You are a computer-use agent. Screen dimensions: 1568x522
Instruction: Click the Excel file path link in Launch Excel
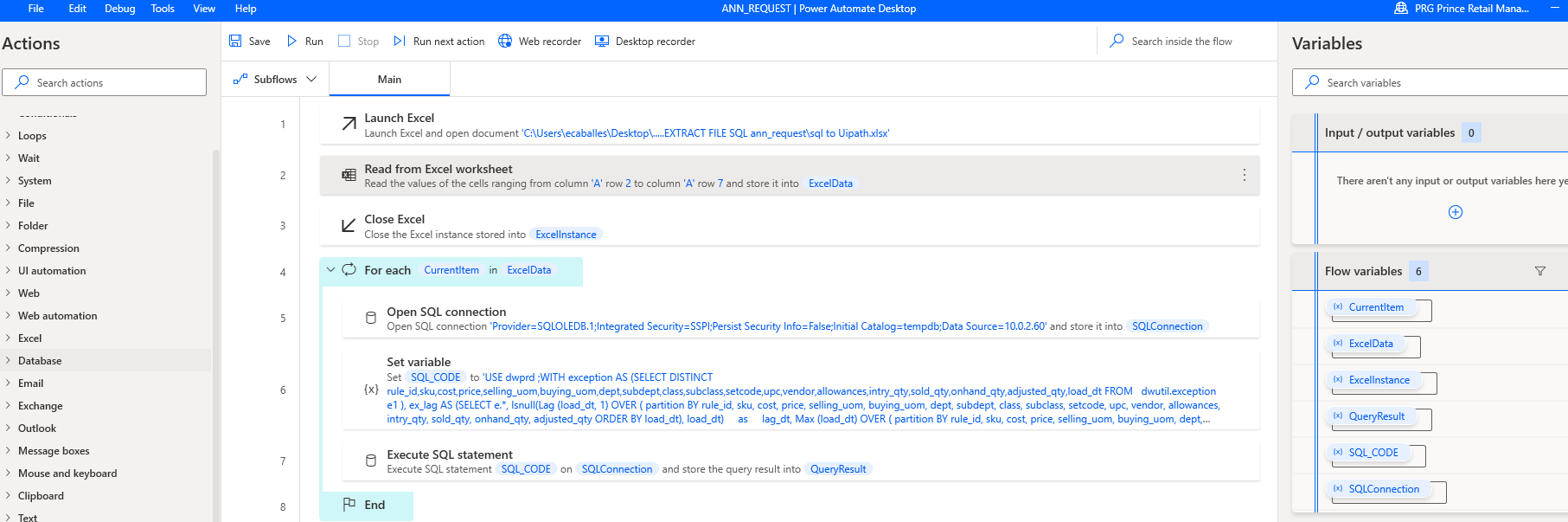pyautogui.click(x=706, y=133)
